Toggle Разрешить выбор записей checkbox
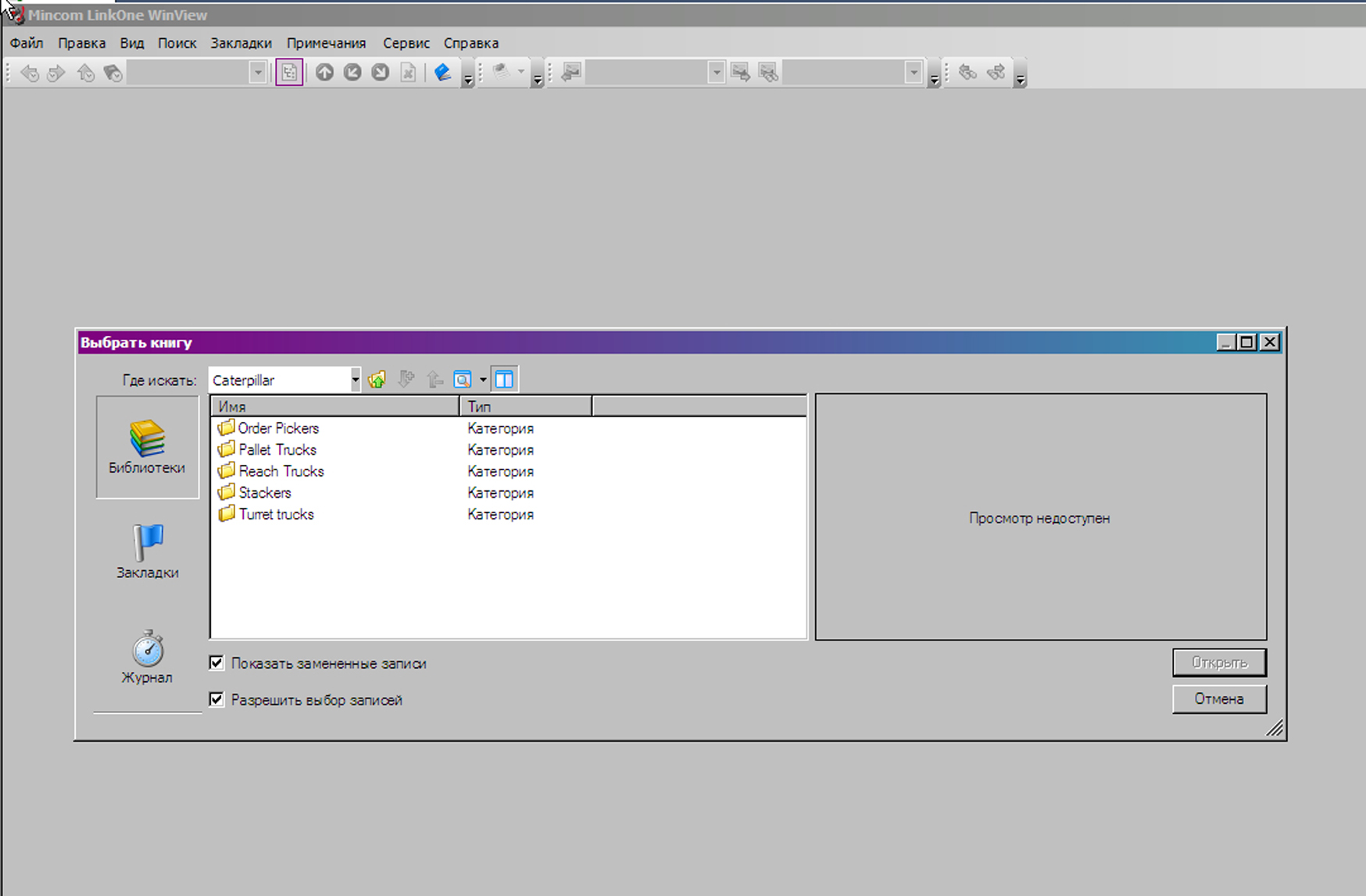This screenshot has width=1366, height=896. click(216, 699)
